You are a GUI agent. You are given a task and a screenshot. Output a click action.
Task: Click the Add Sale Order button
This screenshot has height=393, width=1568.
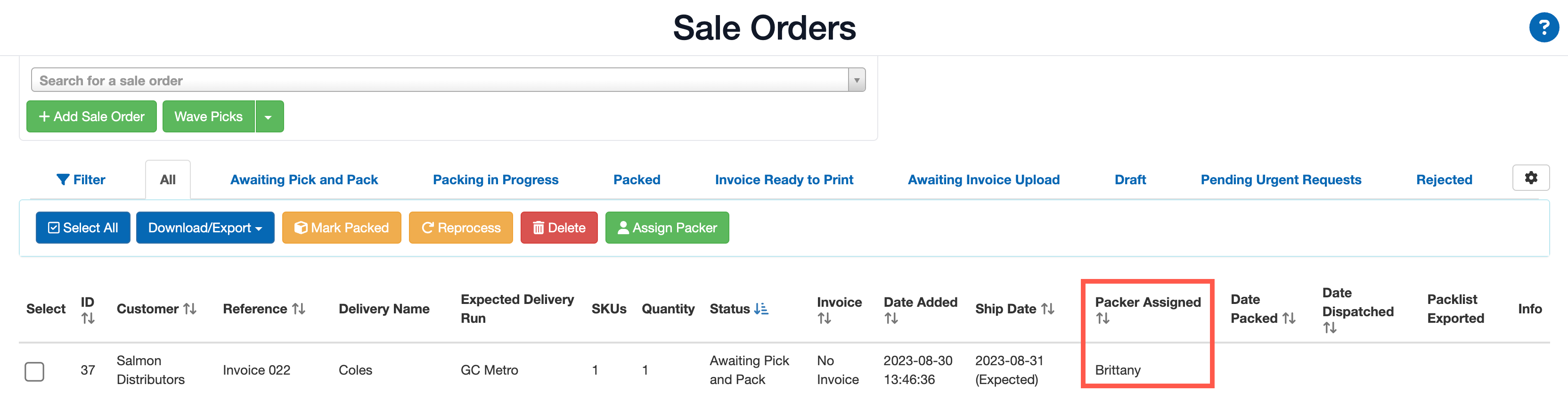click(x=91, y=116)
